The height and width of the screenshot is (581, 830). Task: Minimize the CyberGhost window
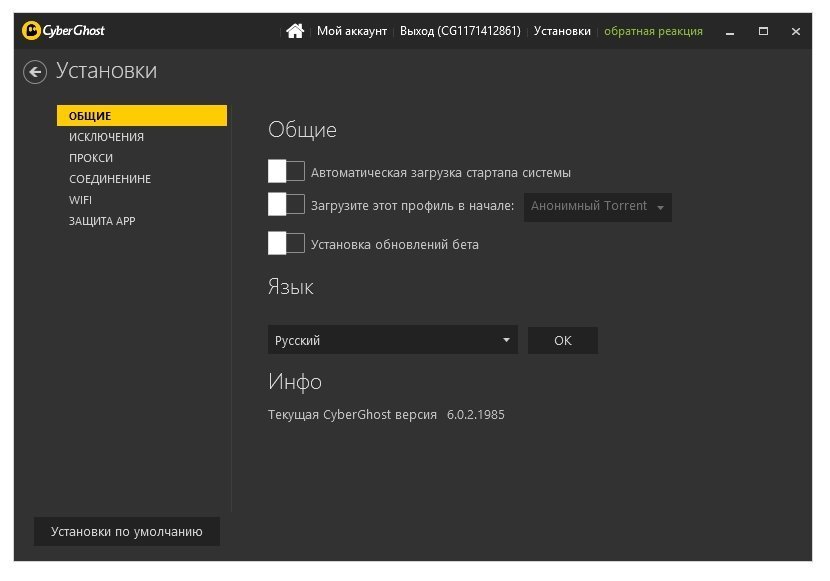730,32
